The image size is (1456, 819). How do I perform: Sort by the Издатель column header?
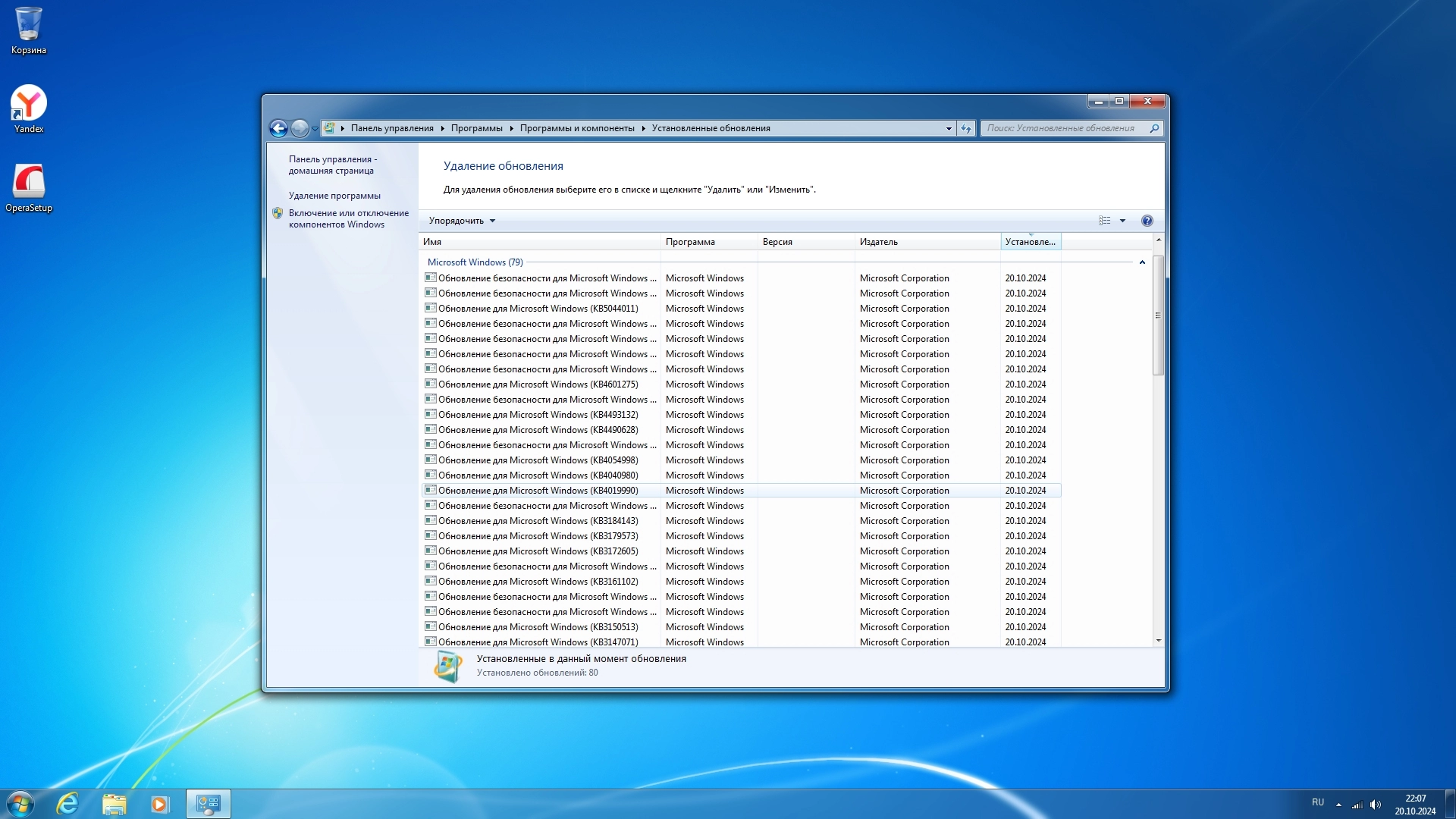tap(878, 242)
